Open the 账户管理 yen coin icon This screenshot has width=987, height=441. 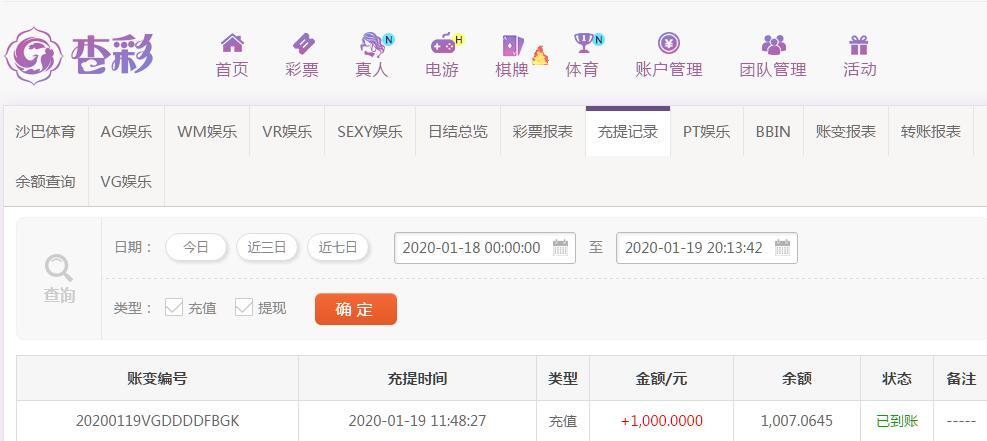[668, 43]
